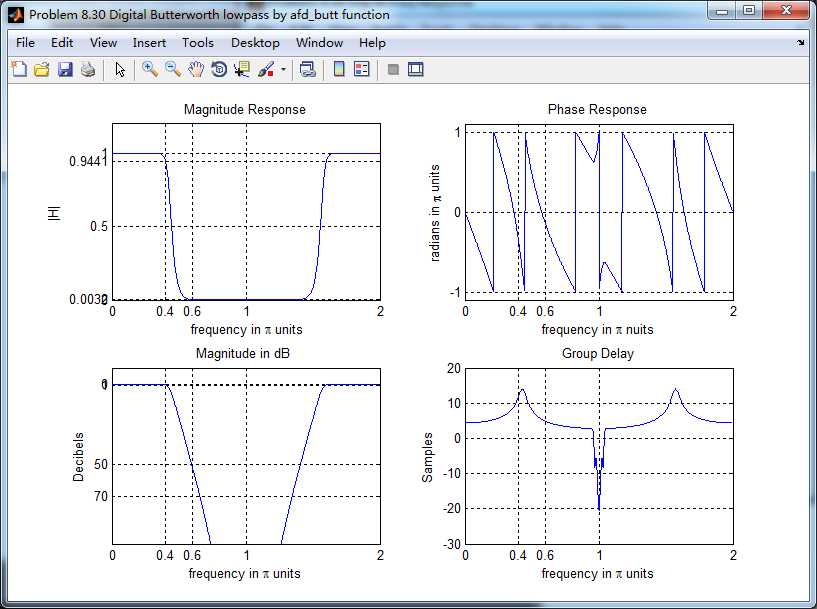
Task: Open the Edit menu
Action: click(x=61, y=43)
